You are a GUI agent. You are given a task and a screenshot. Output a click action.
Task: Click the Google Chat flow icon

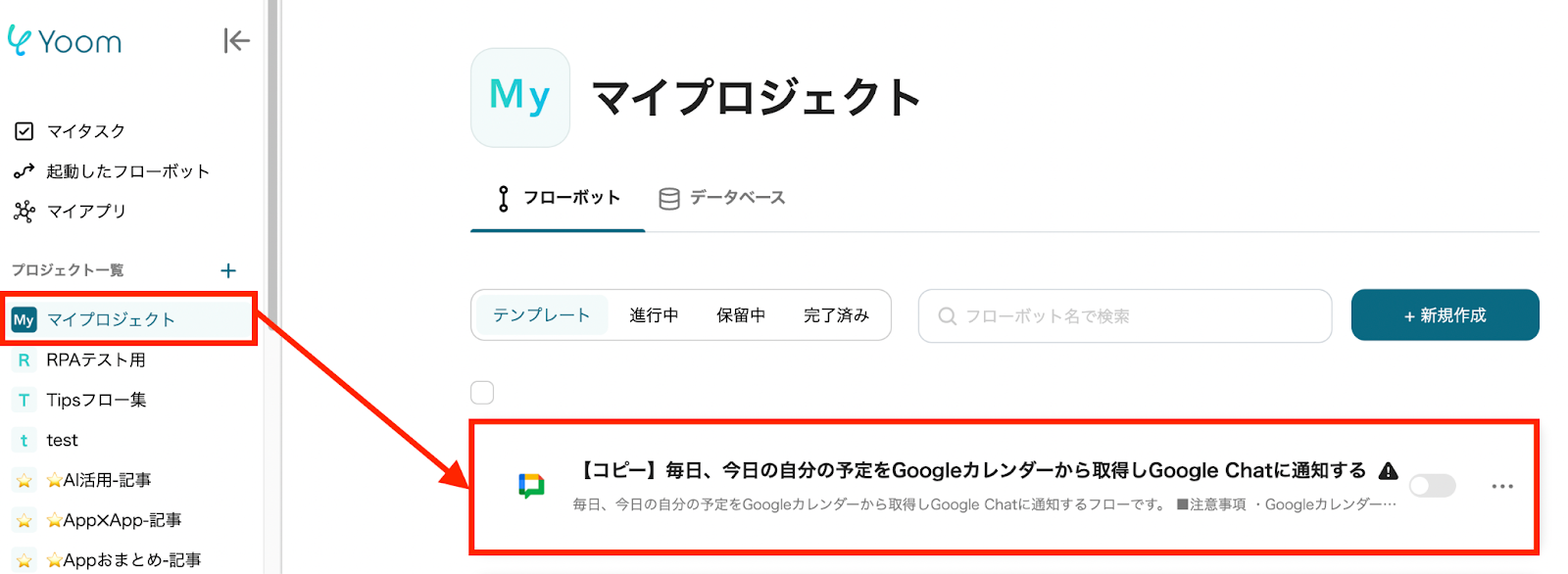531,486
